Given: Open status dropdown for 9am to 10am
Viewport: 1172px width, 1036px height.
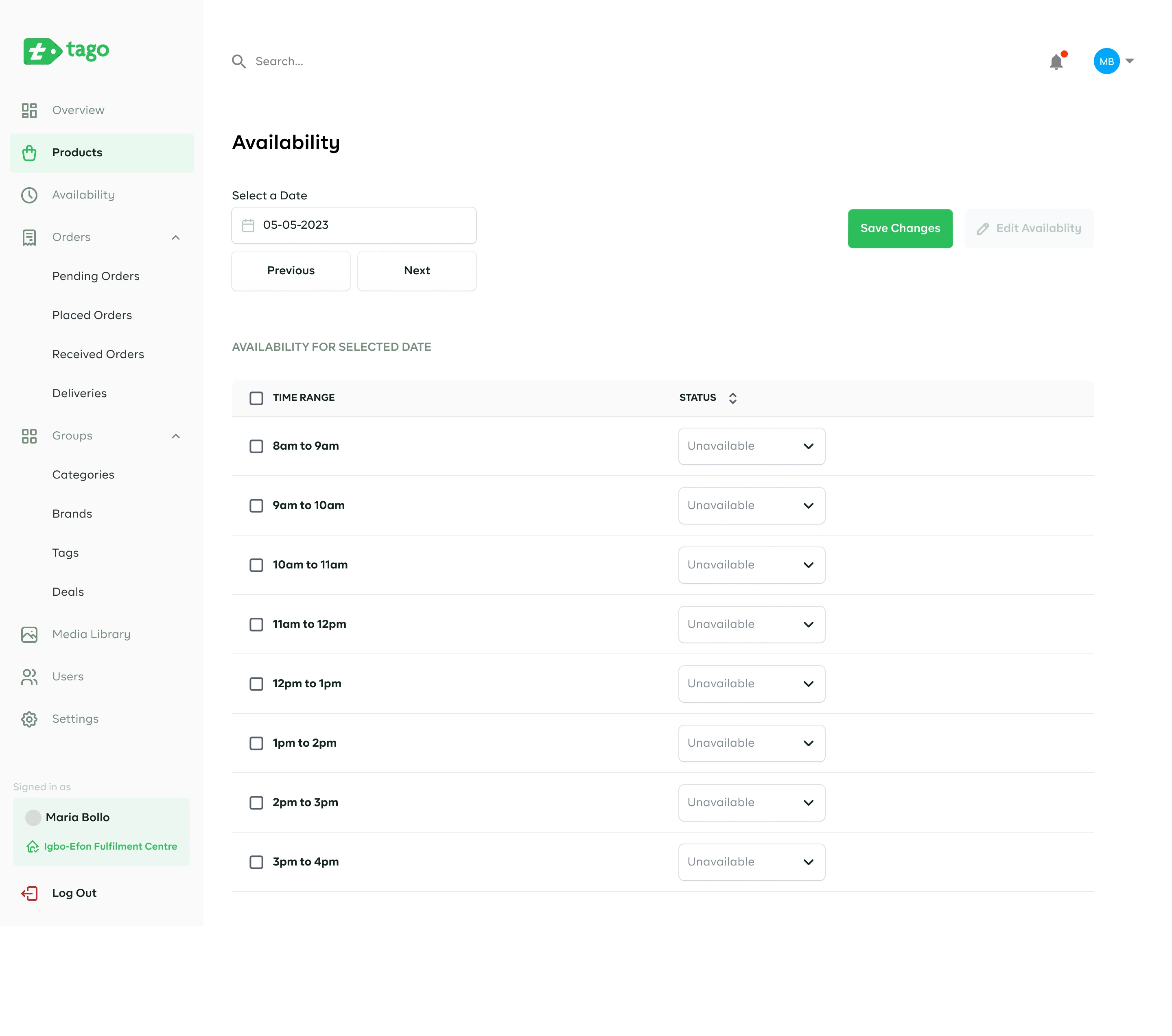Looking at the screenshot, I should pyautogui.click(x=751, y=506).
